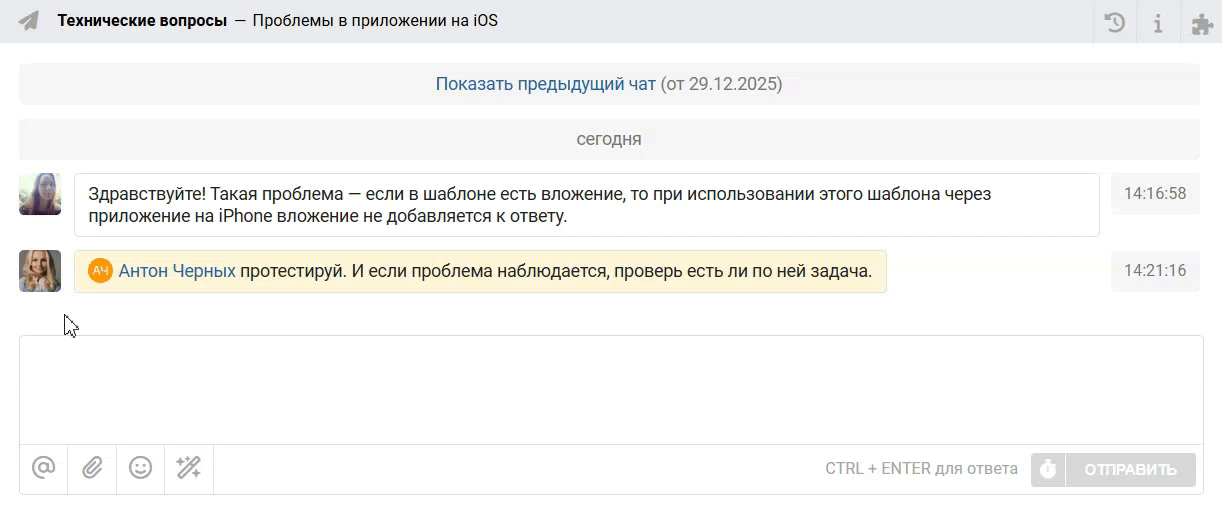Image resolution: width=1222 pixels, height=512 pixels.
Task: Click the magic wand icon
Action: [189, 468]
